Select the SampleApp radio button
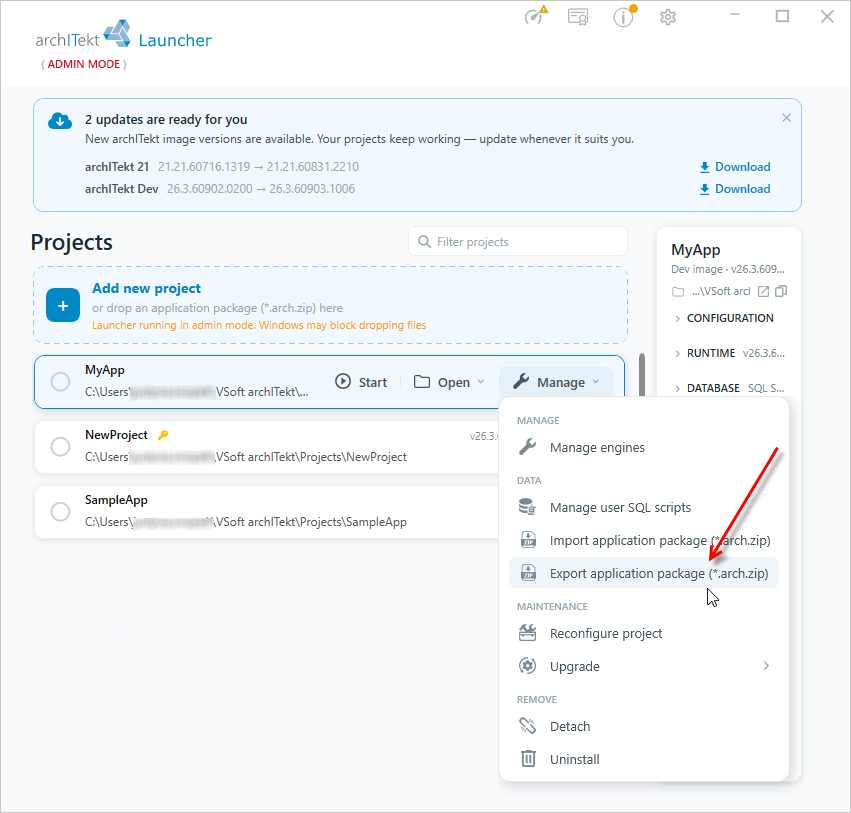Viewport: 851px width, 813px height. 60,511
